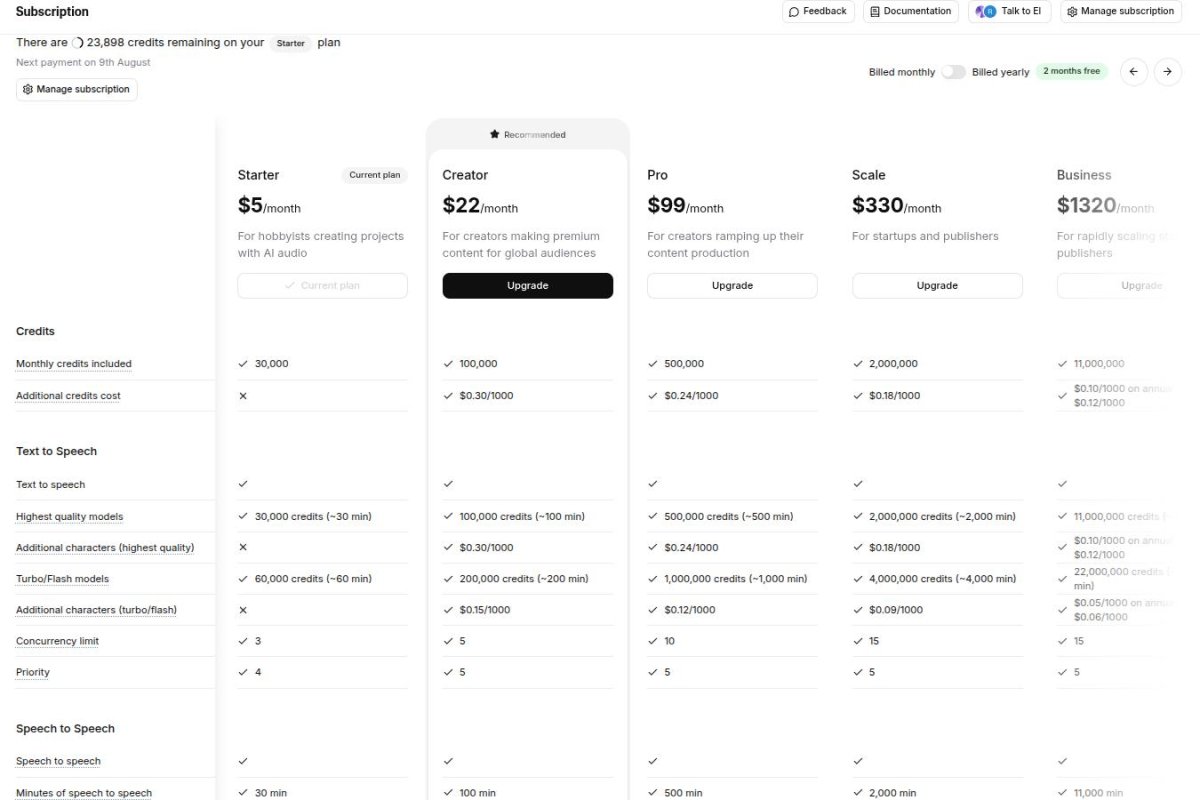This screenshot has height=800, width=1200.
Task: Upgrade to the Scale plan
Action: 937,285
